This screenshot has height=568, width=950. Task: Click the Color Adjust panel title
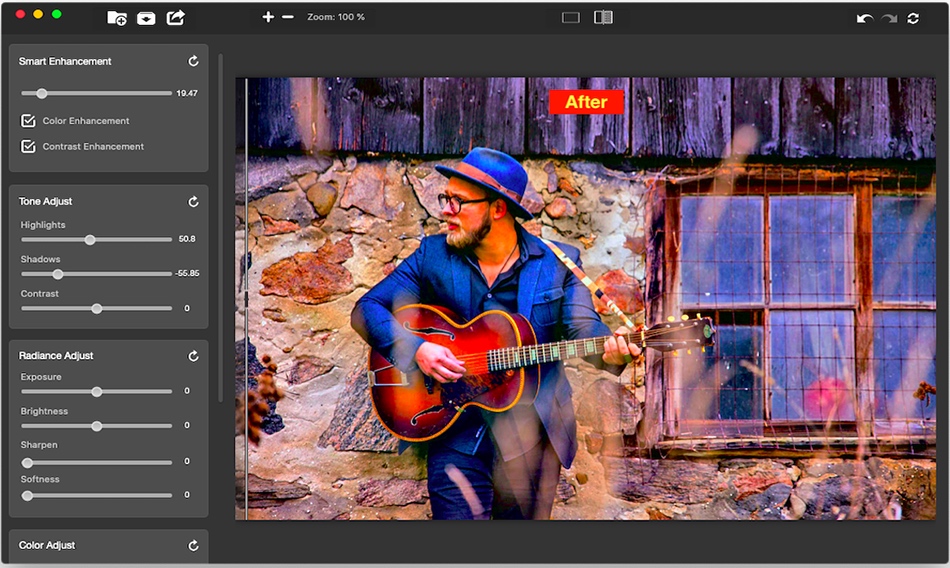(x=47, y=545)
